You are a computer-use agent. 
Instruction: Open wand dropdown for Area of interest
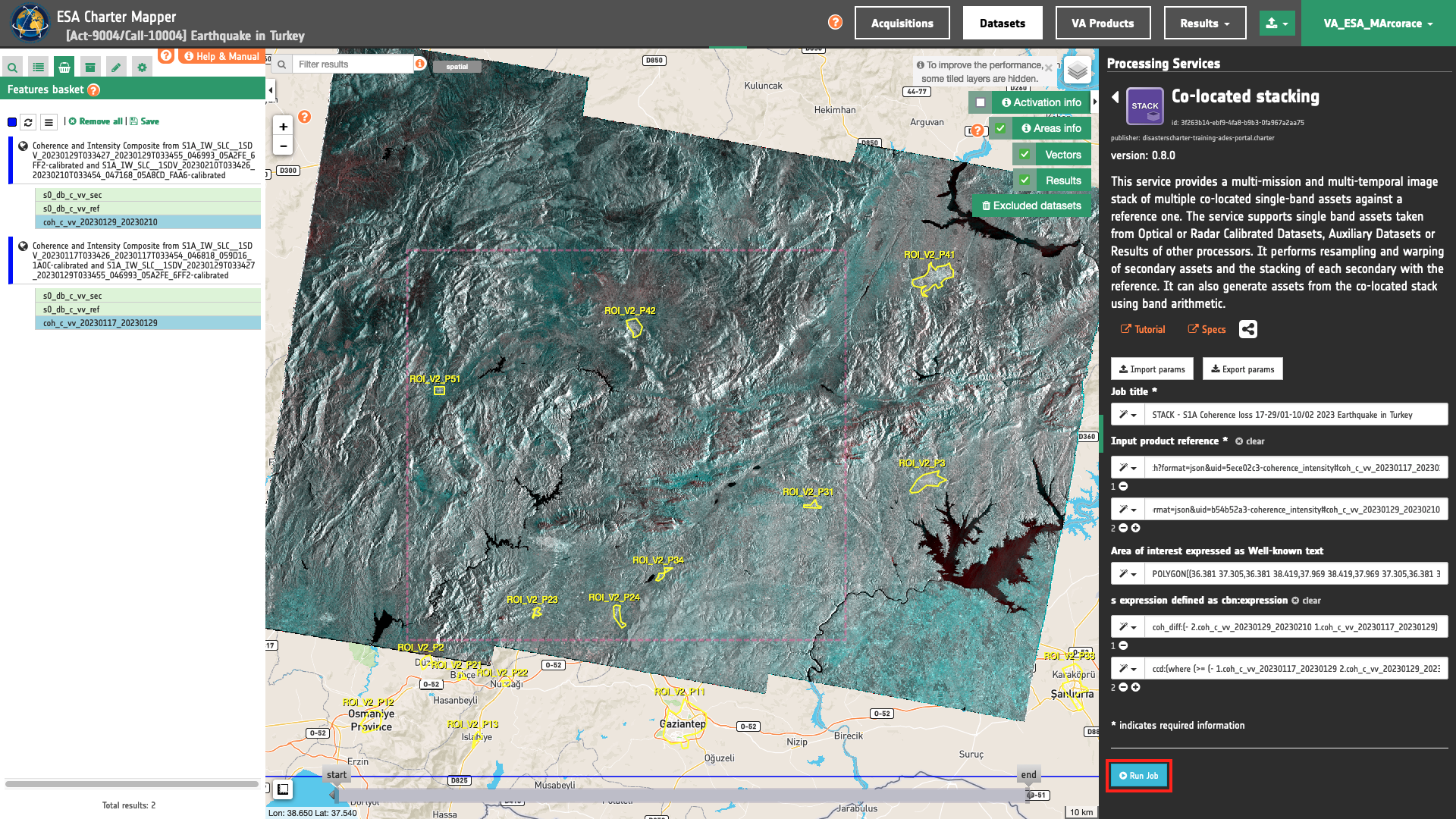click(1127, 574)
